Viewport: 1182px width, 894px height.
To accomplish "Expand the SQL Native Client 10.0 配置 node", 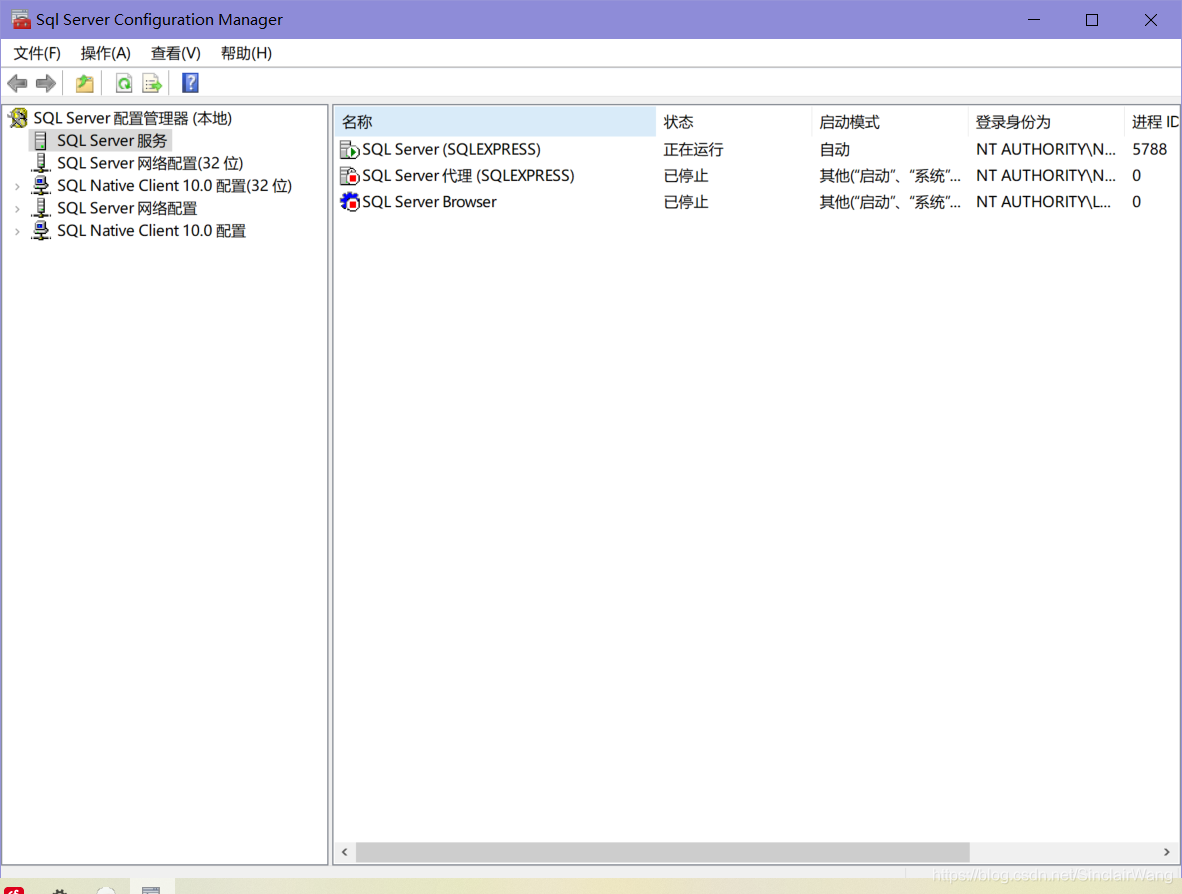I will [17, 231].
